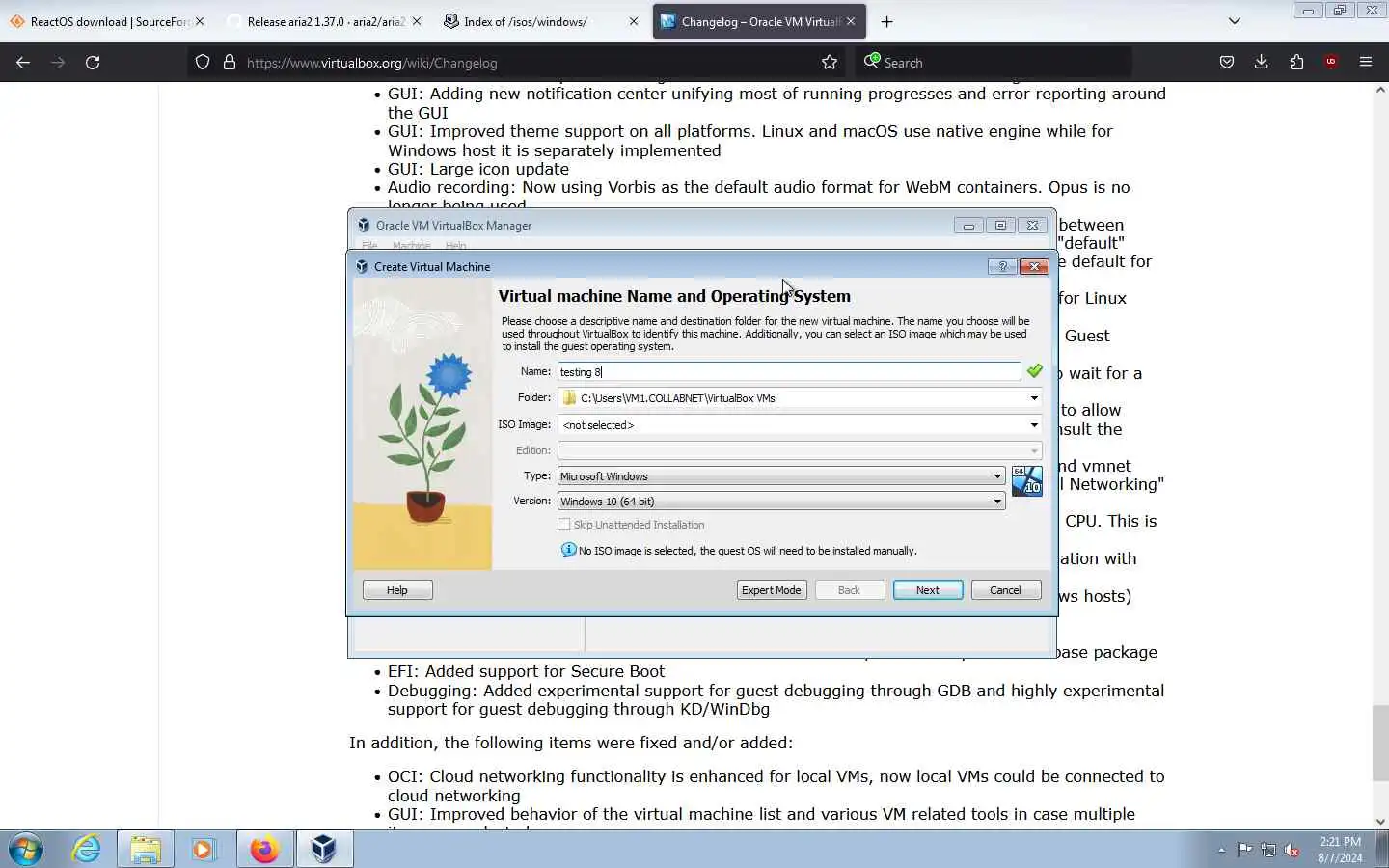
Task: Click the VM Name text field
Action: (x=788, y=371)
